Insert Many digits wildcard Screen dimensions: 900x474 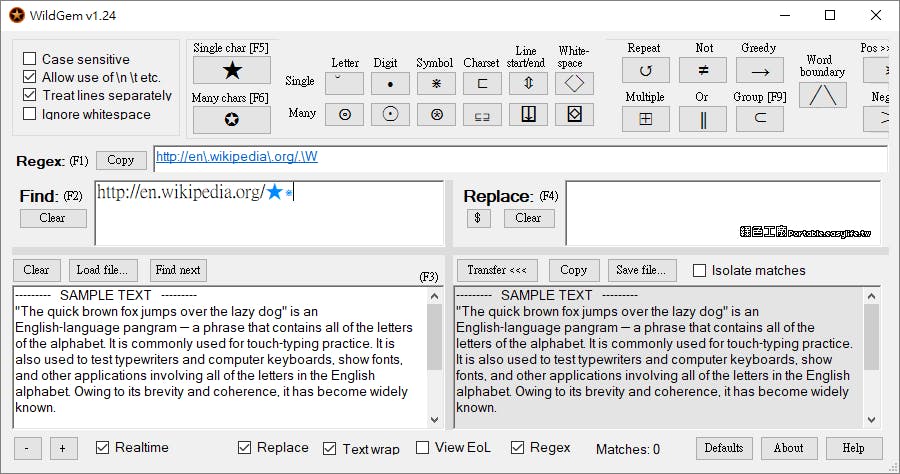pyautogui.click(x=390, y=115)
